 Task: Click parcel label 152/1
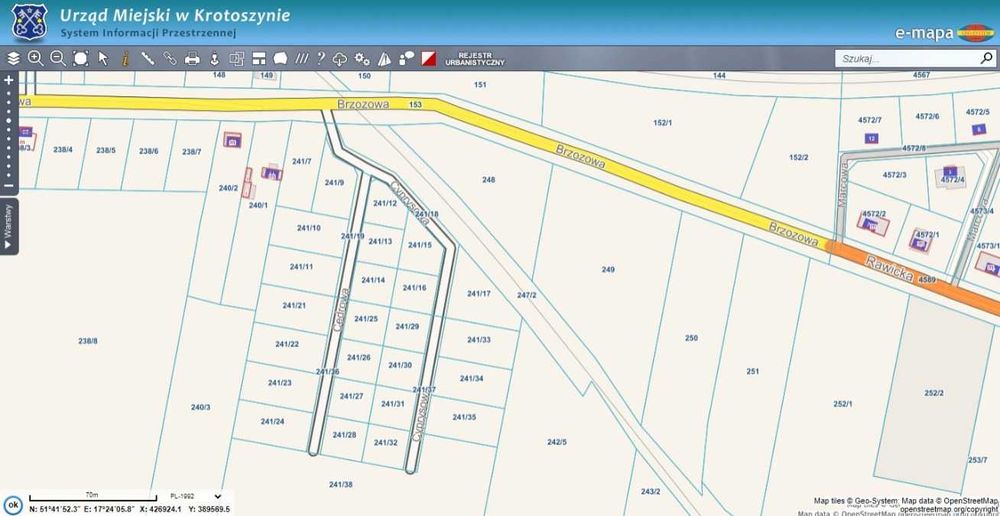[663, 122]
